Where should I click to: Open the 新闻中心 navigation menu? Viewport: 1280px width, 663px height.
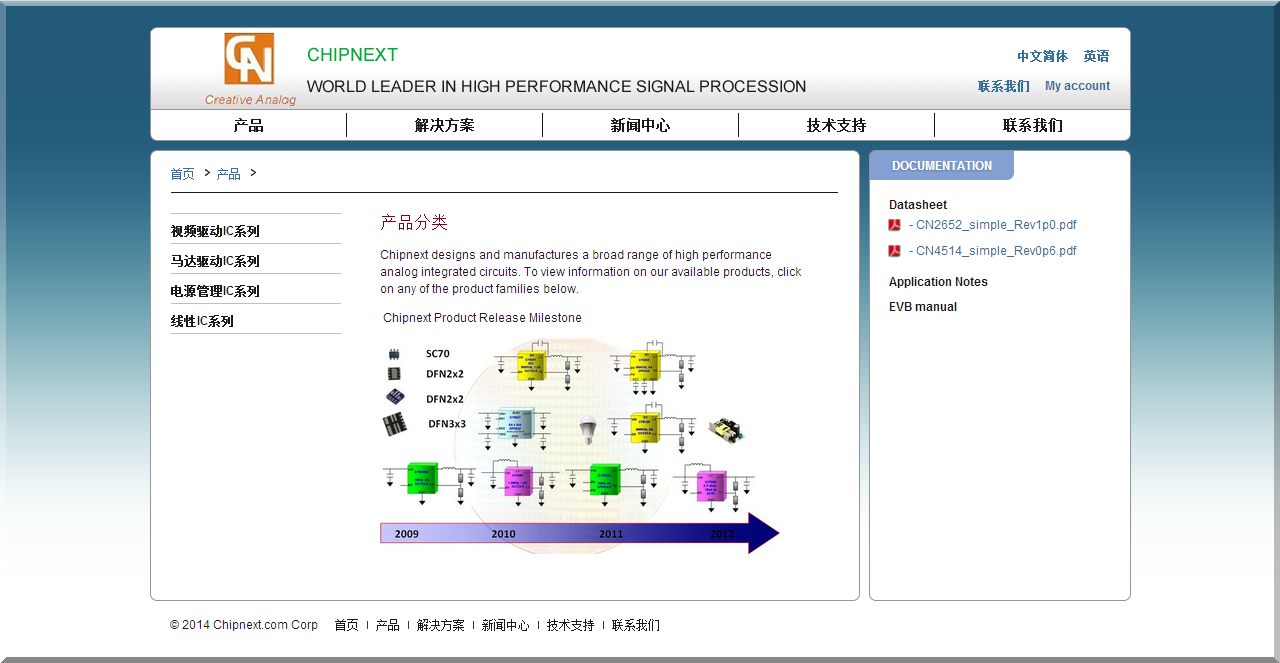coord(640,125)
